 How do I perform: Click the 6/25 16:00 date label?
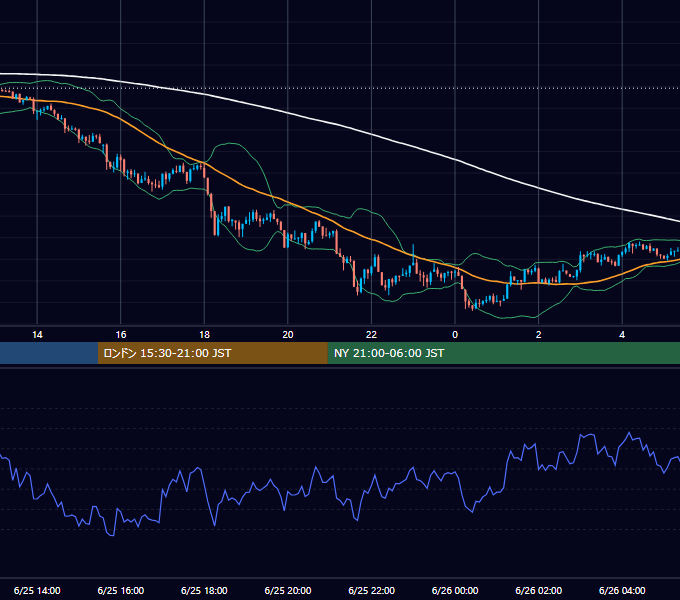(x=121, y=590)
